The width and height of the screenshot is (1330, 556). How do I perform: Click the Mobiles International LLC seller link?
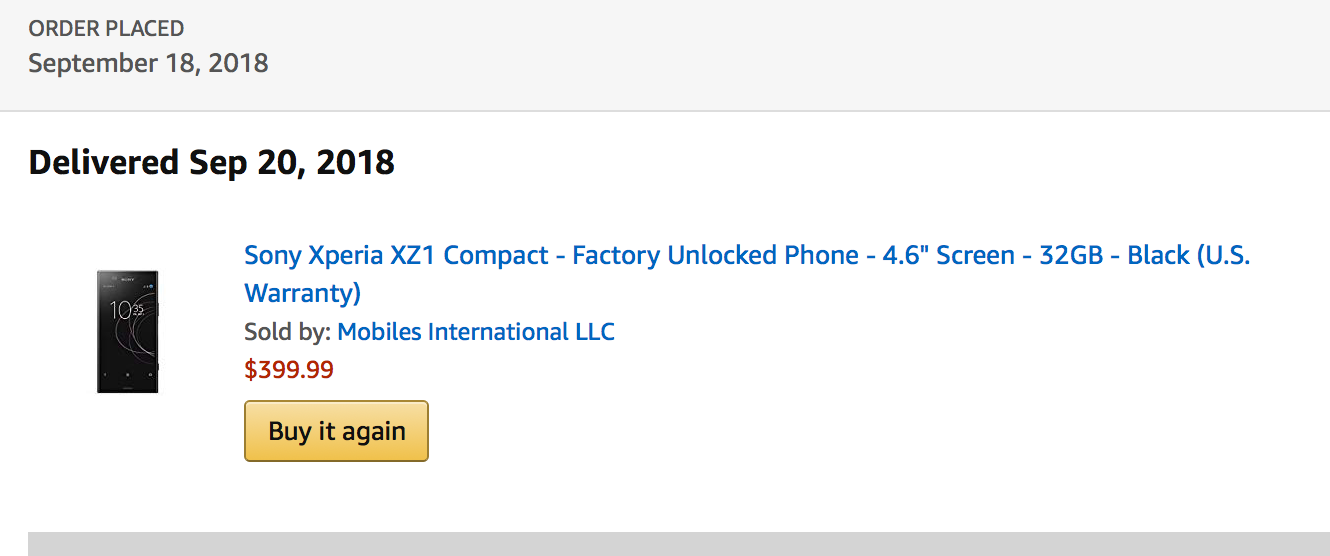(475, 332)
